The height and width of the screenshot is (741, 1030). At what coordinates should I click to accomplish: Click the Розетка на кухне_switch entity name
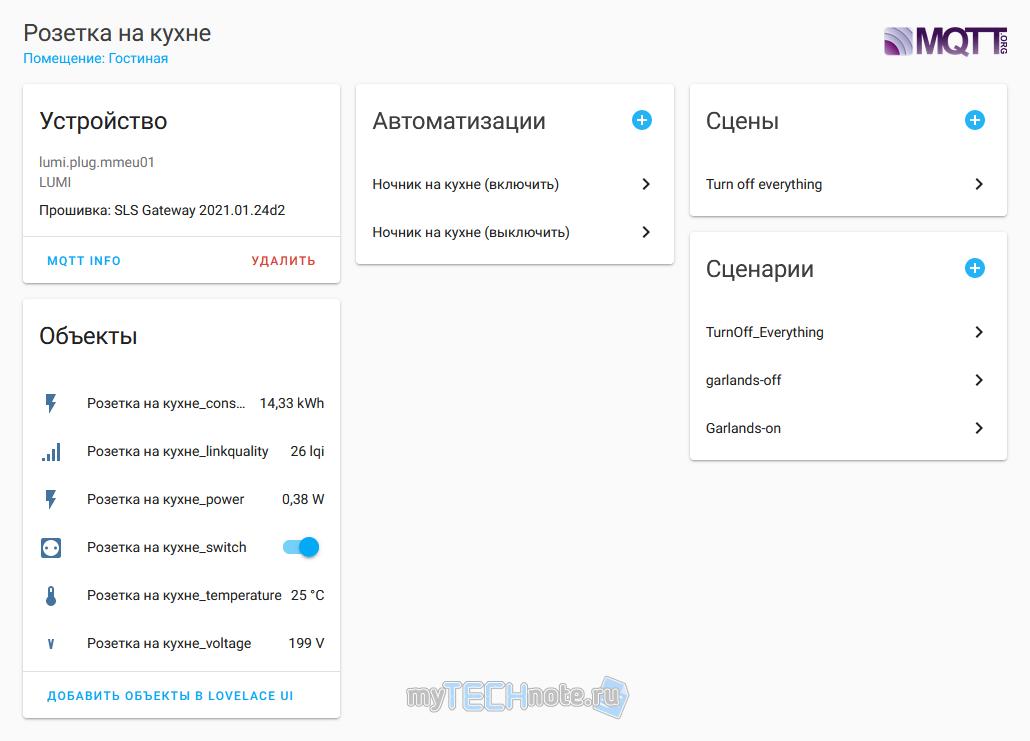coord(167,547)
